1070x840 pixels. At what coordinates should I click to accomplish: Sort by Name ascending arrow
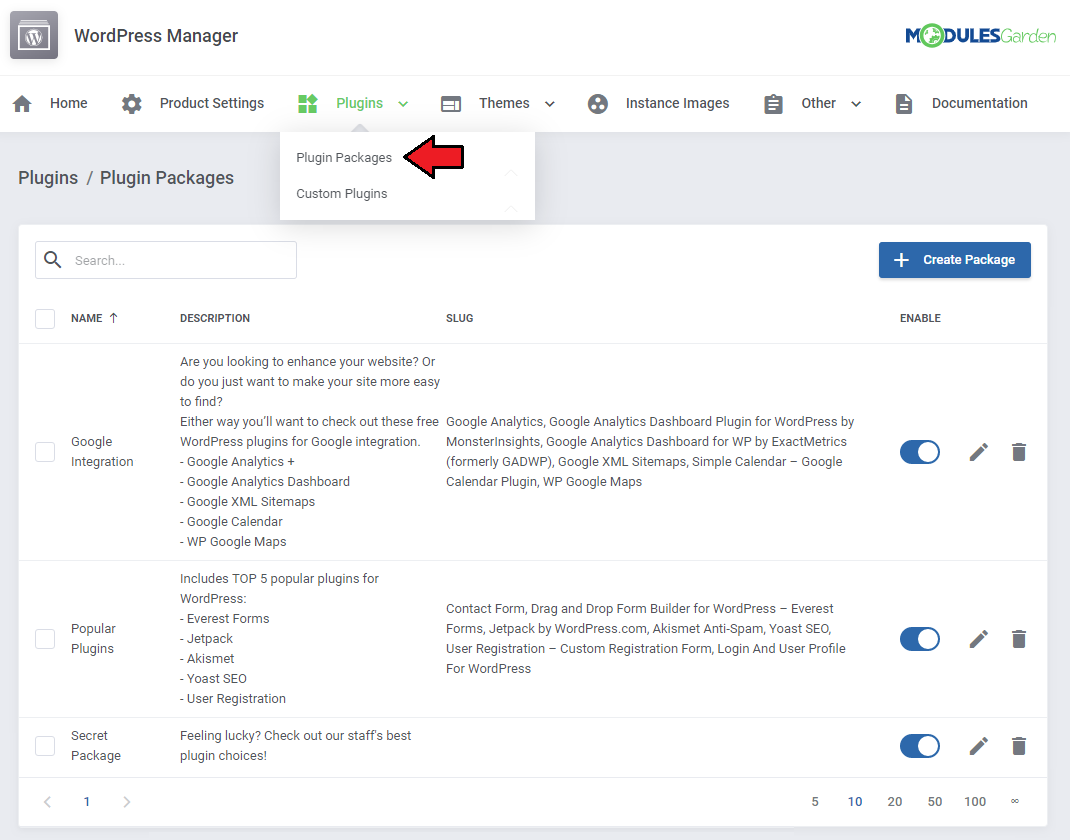coord(114,318)
